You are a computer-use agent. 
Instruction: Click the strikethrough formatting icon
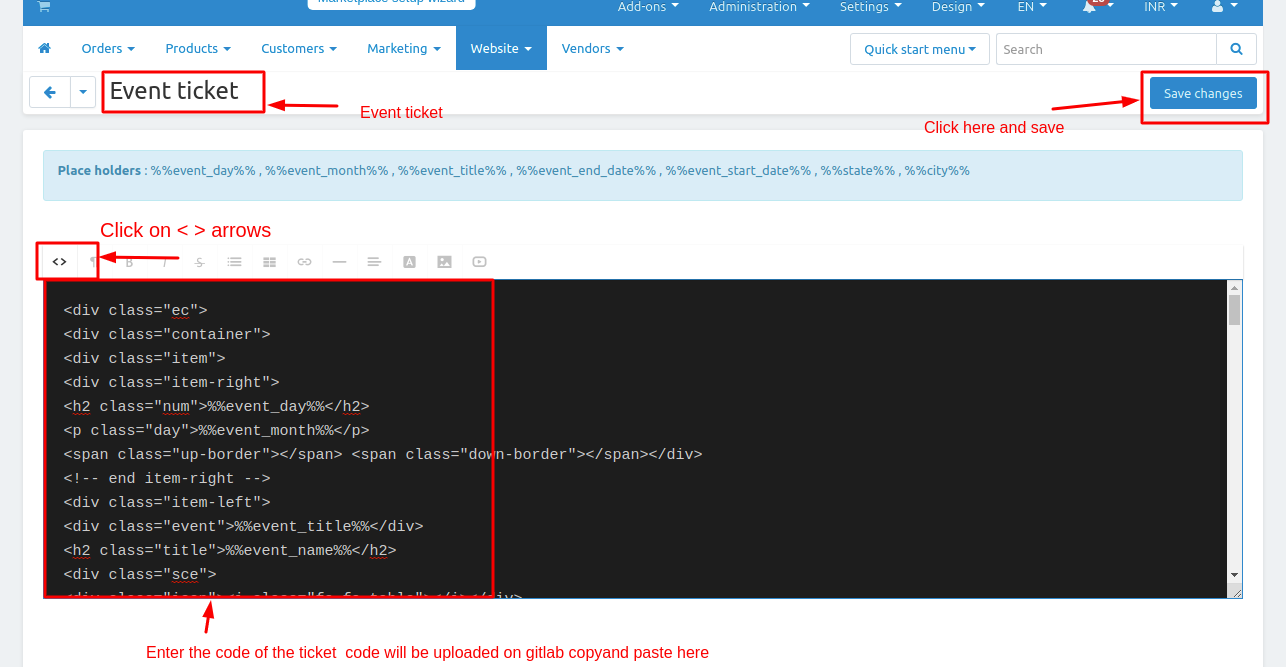(200, 262)
